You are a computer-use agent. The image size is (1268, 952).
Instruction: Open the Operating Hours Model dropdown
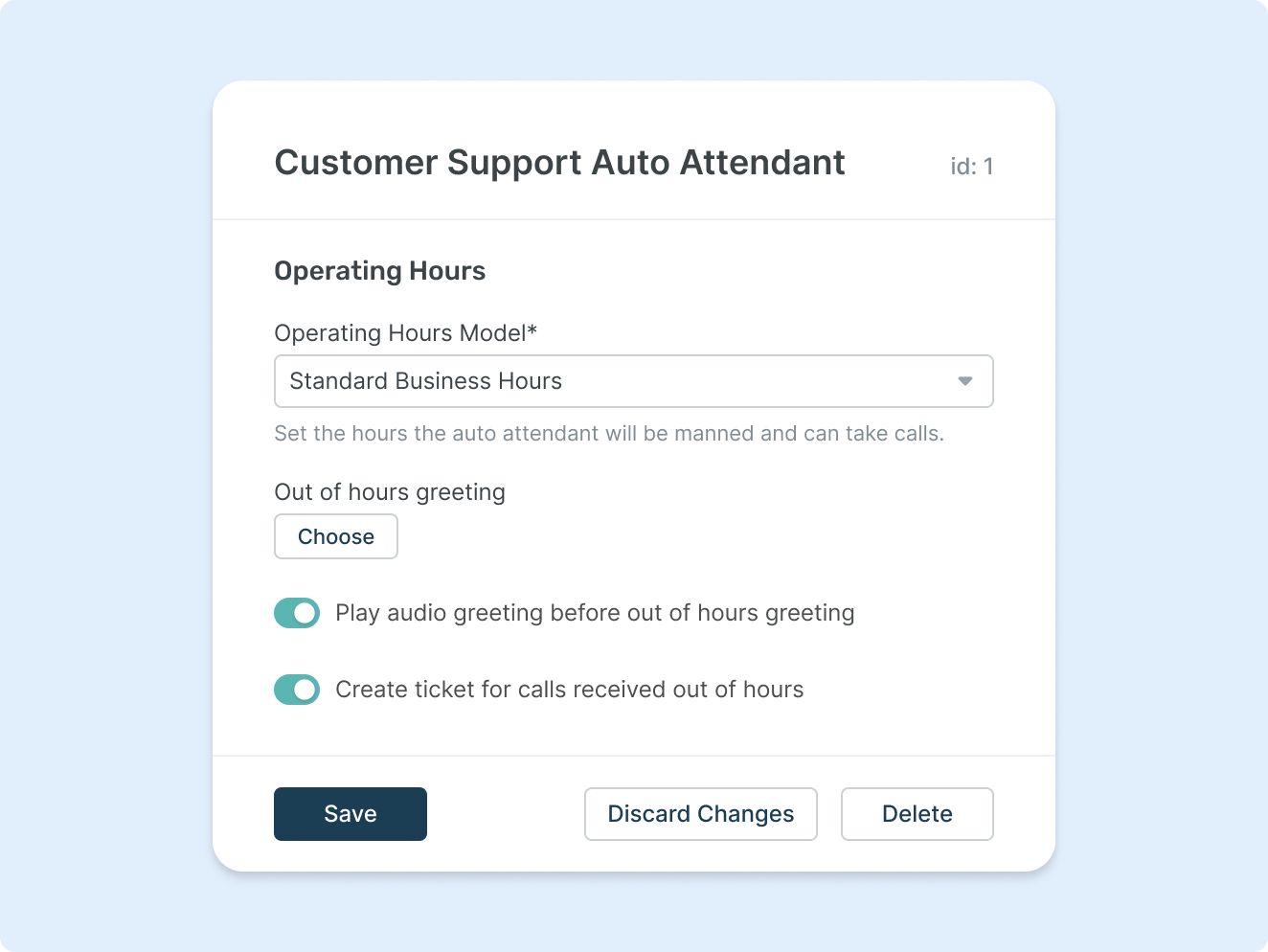pyautogui.click(x=633, y=381)
